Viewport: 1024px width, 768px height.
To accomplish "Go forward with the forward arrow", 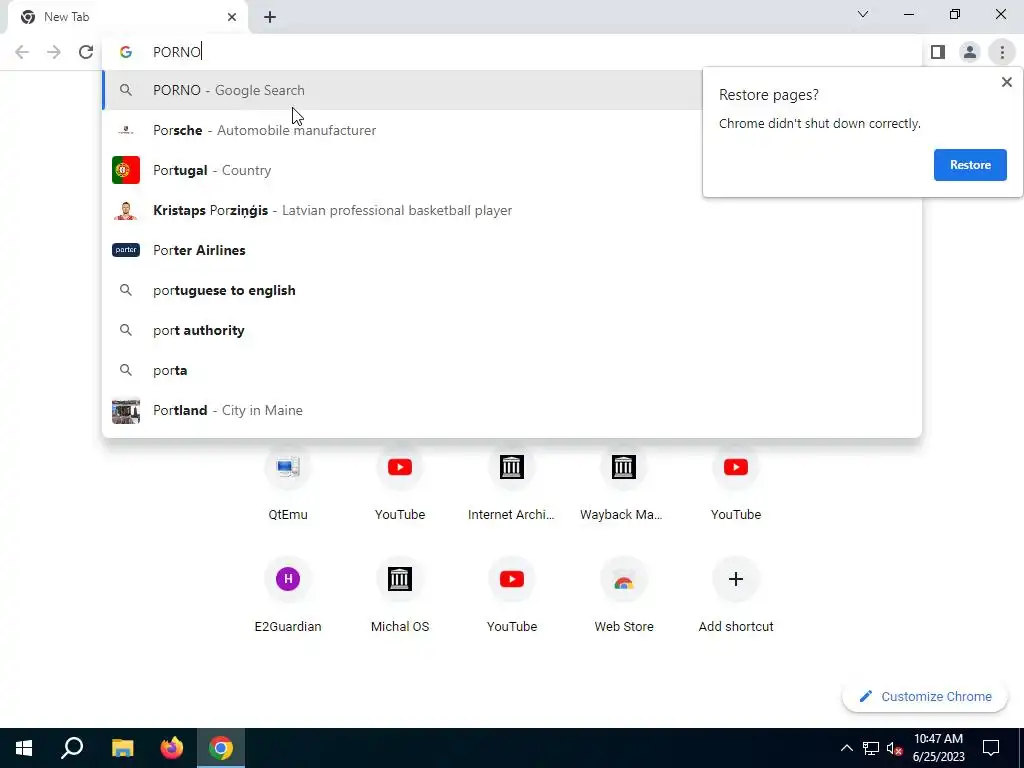I will point(54,52).
